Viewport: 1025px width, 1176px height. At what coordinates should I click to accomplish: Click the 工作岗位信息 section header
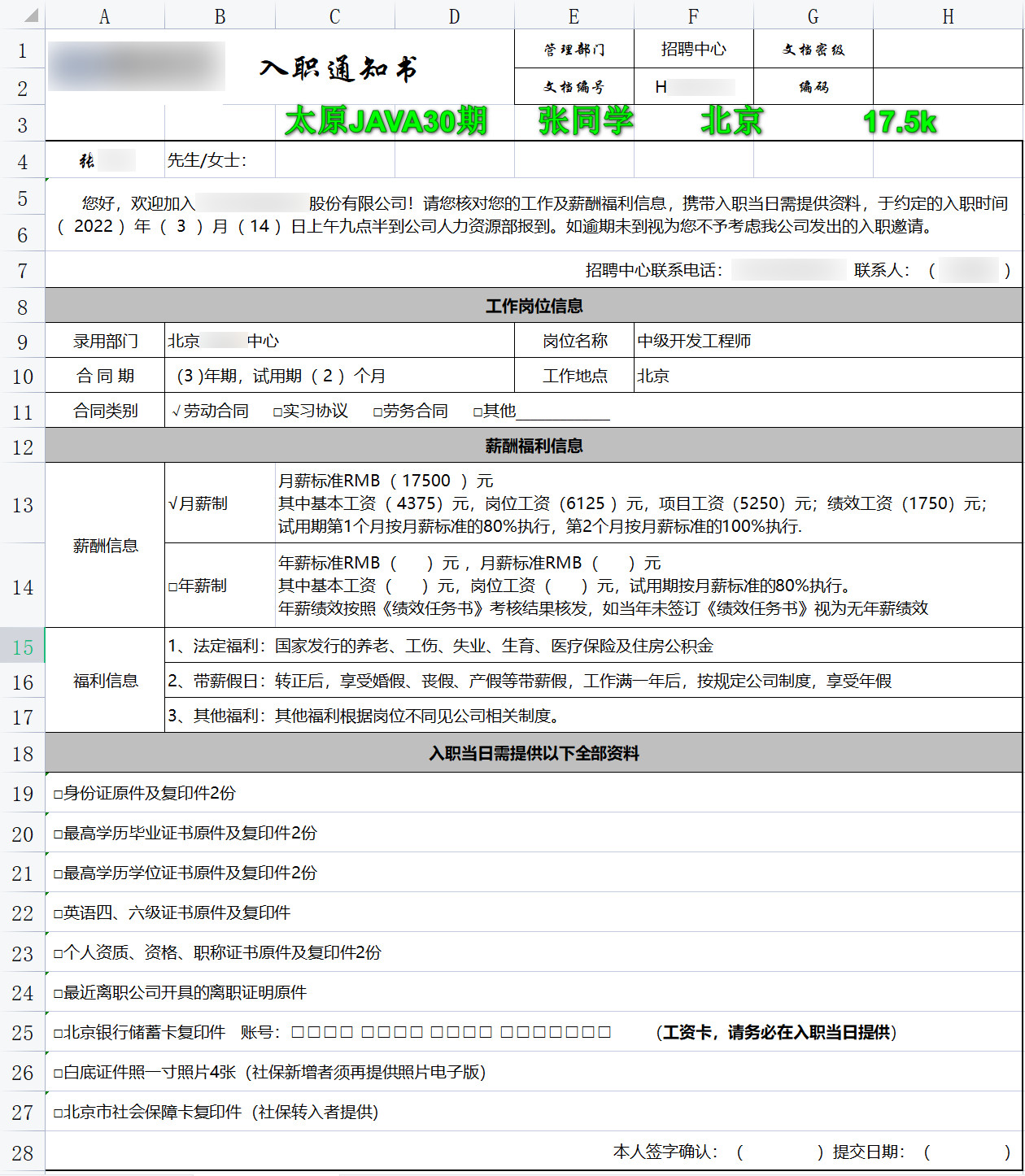(534, 306)
